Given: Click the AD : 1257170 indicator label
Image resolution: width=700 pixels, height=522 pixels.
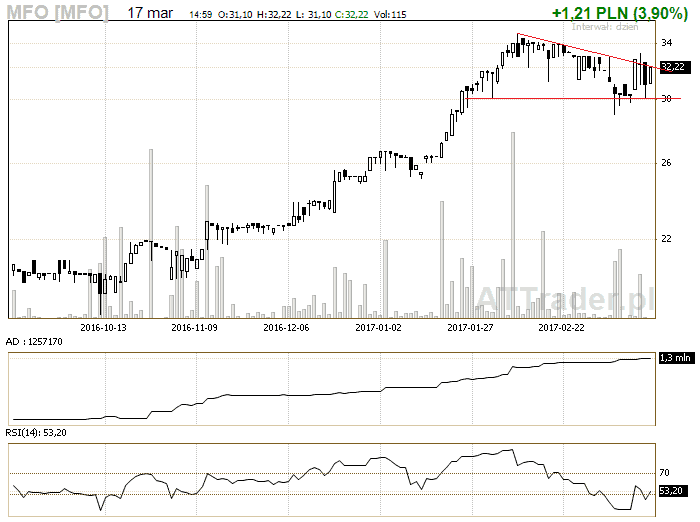Looking at the screenshot, I should coord(36,341).
